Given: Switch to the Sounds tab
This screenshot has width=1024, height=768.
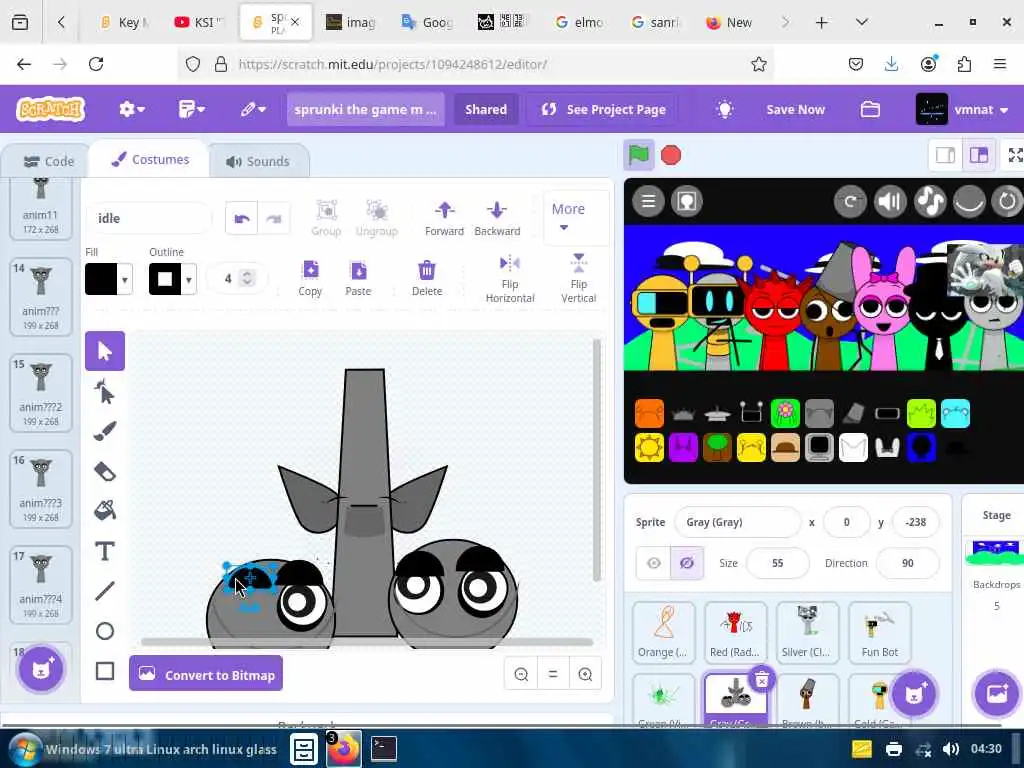Looking at the screenshot, I should (x=258, y=161).
